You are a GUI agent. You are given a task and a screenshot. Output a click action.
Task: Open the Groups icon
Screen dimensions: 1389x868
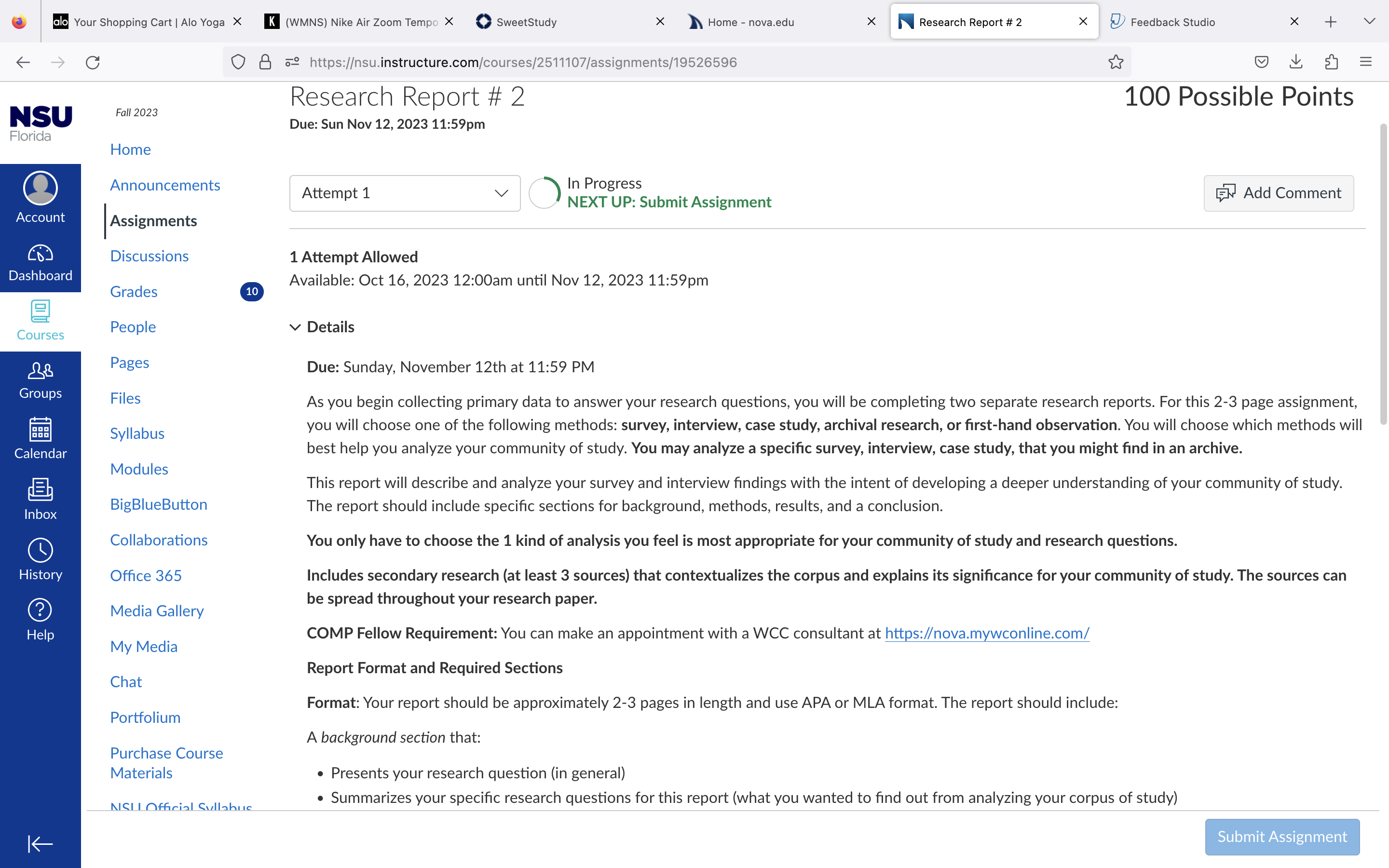tap(40, 371)
